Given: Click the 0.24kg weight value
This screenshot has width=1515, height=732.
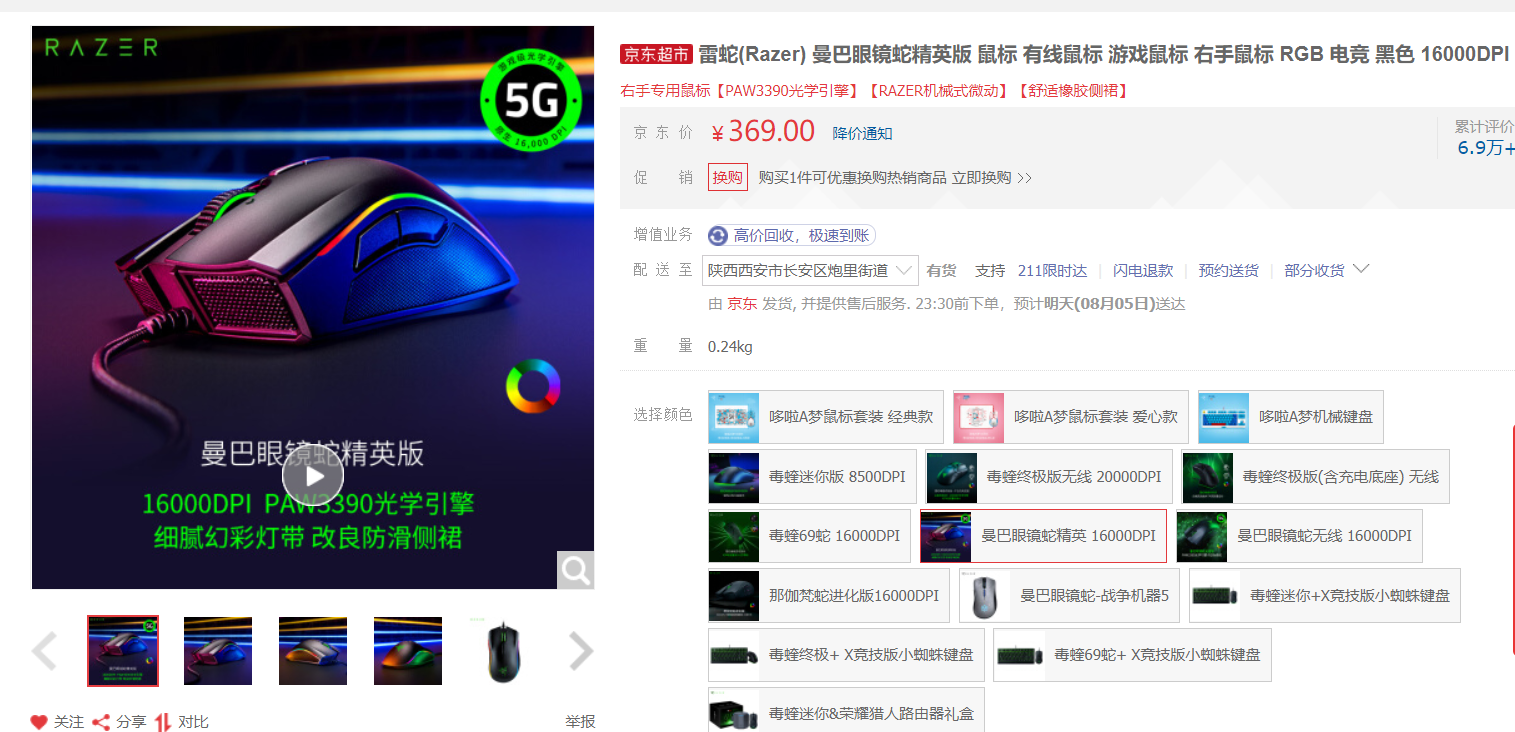Looking at the screenshot, I should click(x=730, y=346).
